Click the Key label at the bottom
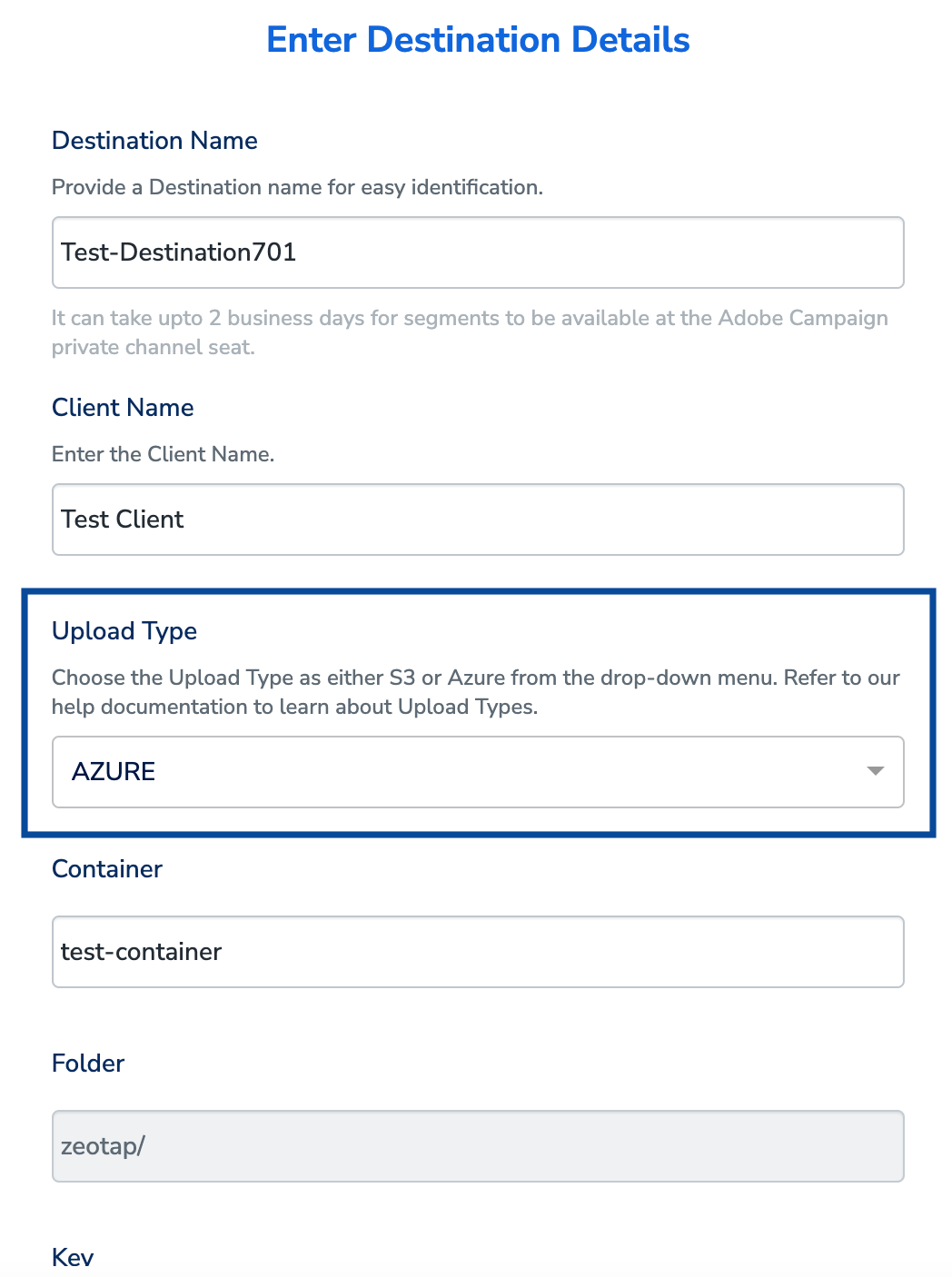 click(74, 1257)
